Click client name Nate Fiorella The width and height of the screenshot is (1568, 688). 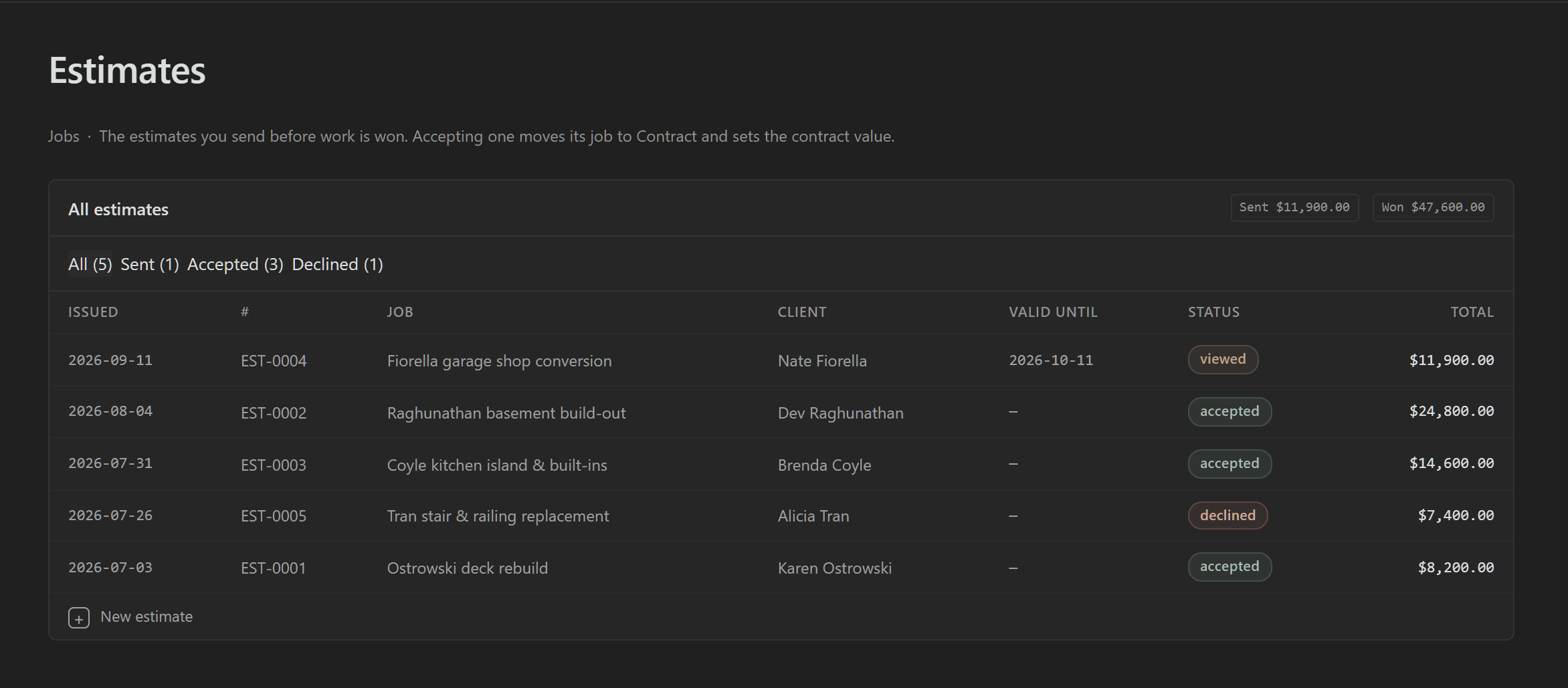pos(822,361)
